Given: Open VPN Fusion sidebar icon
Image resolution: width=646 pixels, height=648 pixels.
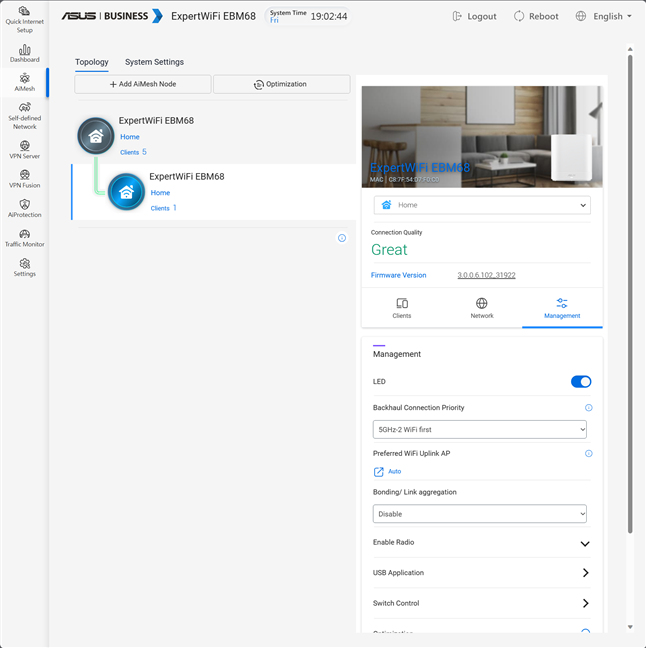Looking at the screenshot, I should pyautogui.click(x=24, y=179).
